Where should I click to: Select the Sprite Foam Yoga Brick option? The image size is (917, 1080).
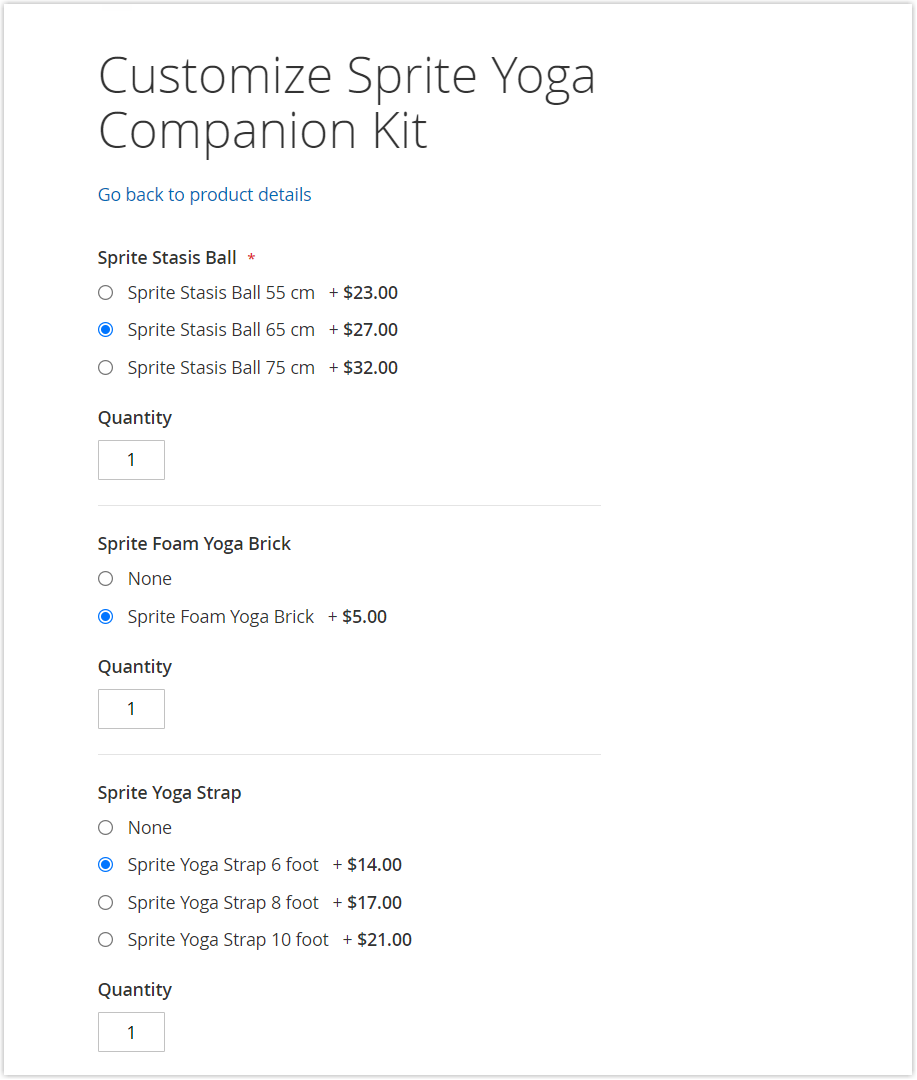coord(105,616)
